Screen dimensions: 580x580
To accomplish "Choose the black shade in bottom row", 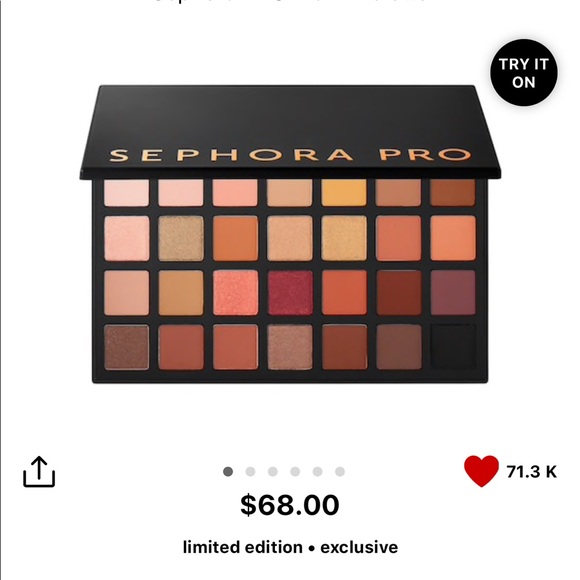I will 453,347.
